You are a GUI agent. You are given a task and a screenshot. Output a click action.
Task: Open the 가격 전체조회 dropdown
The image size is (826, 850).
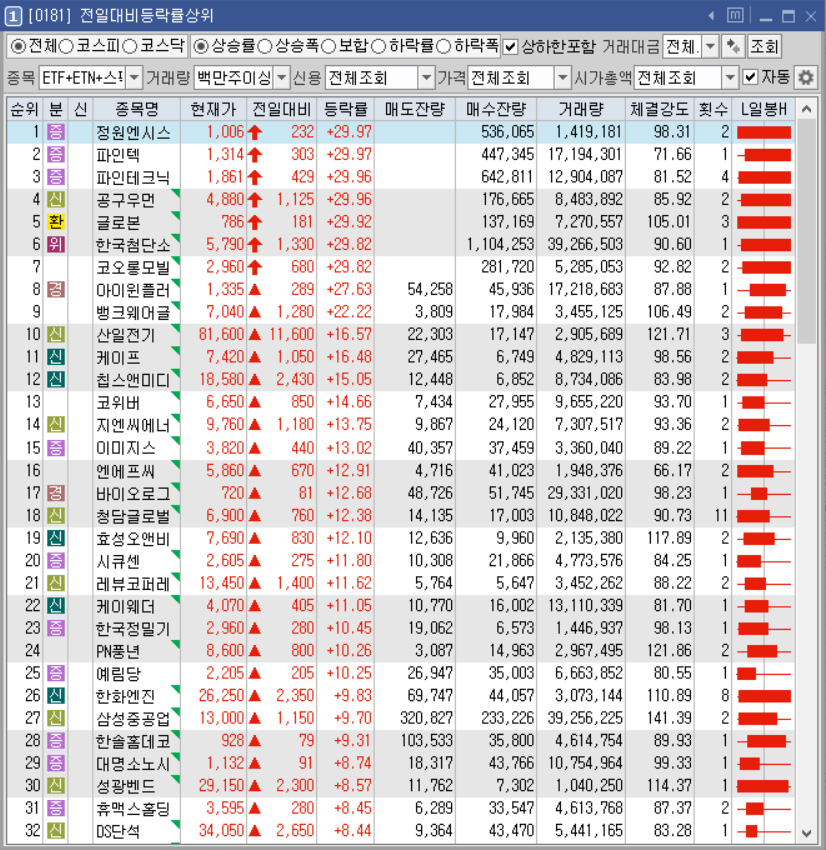[563, 78]
